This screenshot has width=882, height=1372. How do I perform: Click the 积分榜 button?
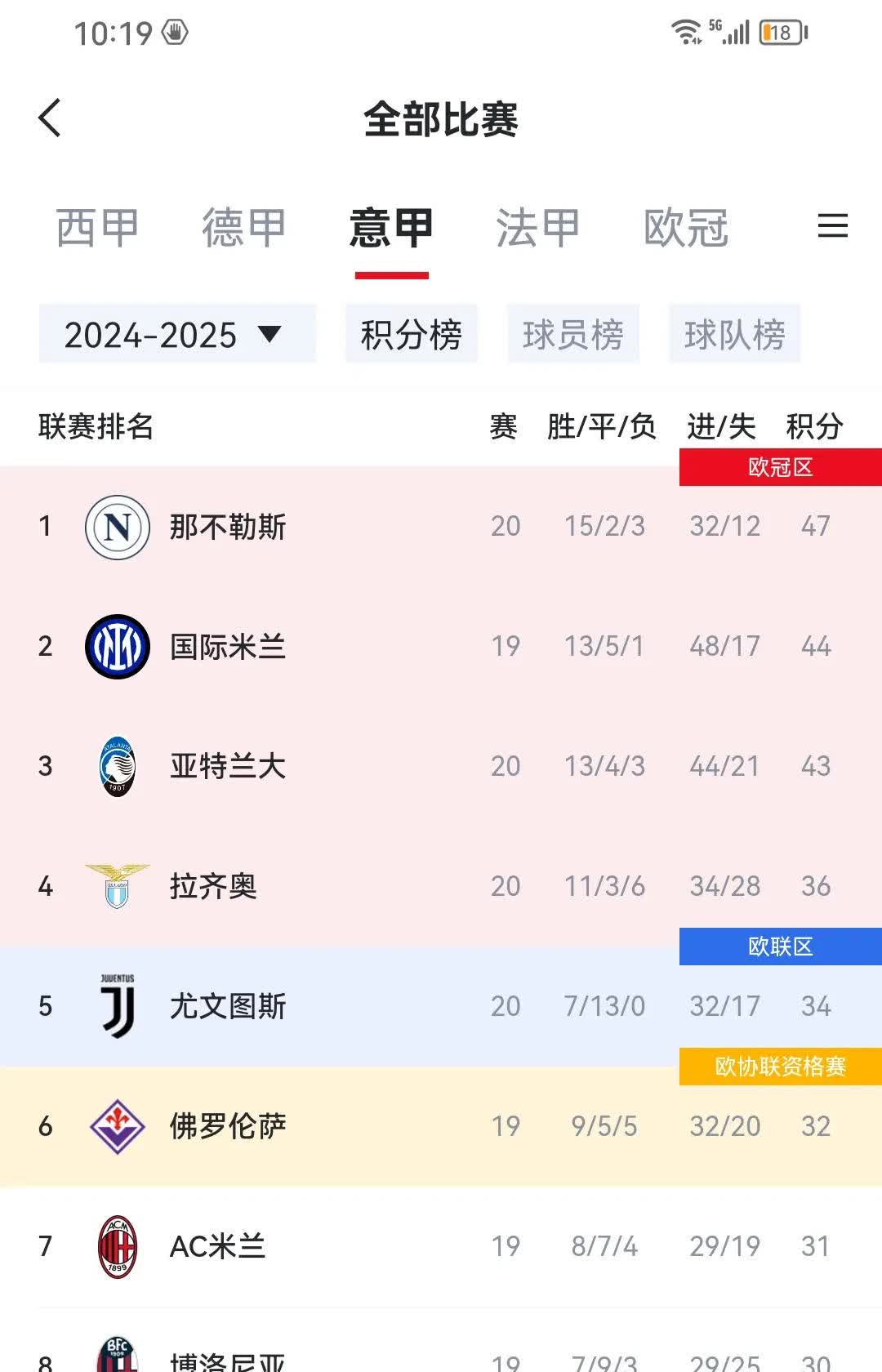(412, 334)
